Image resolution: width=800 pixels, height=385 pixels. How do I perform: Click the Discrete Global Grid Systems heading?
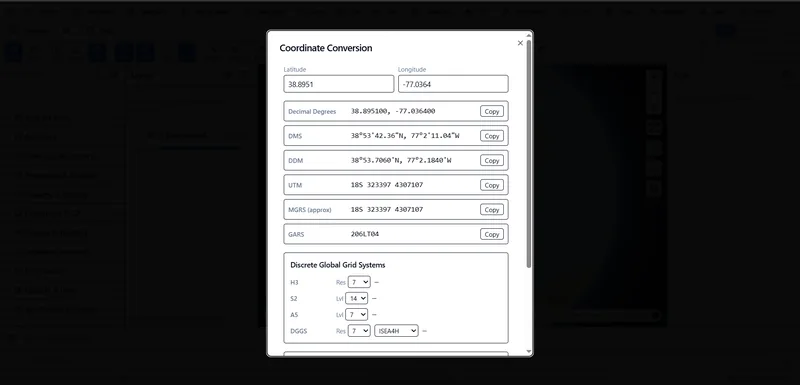338,265
